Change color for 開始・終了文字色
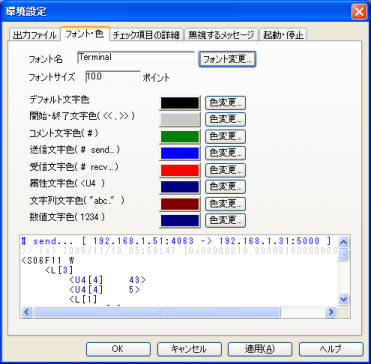The height and width of the screenshot is (364, 371). [x=225, y=120]
